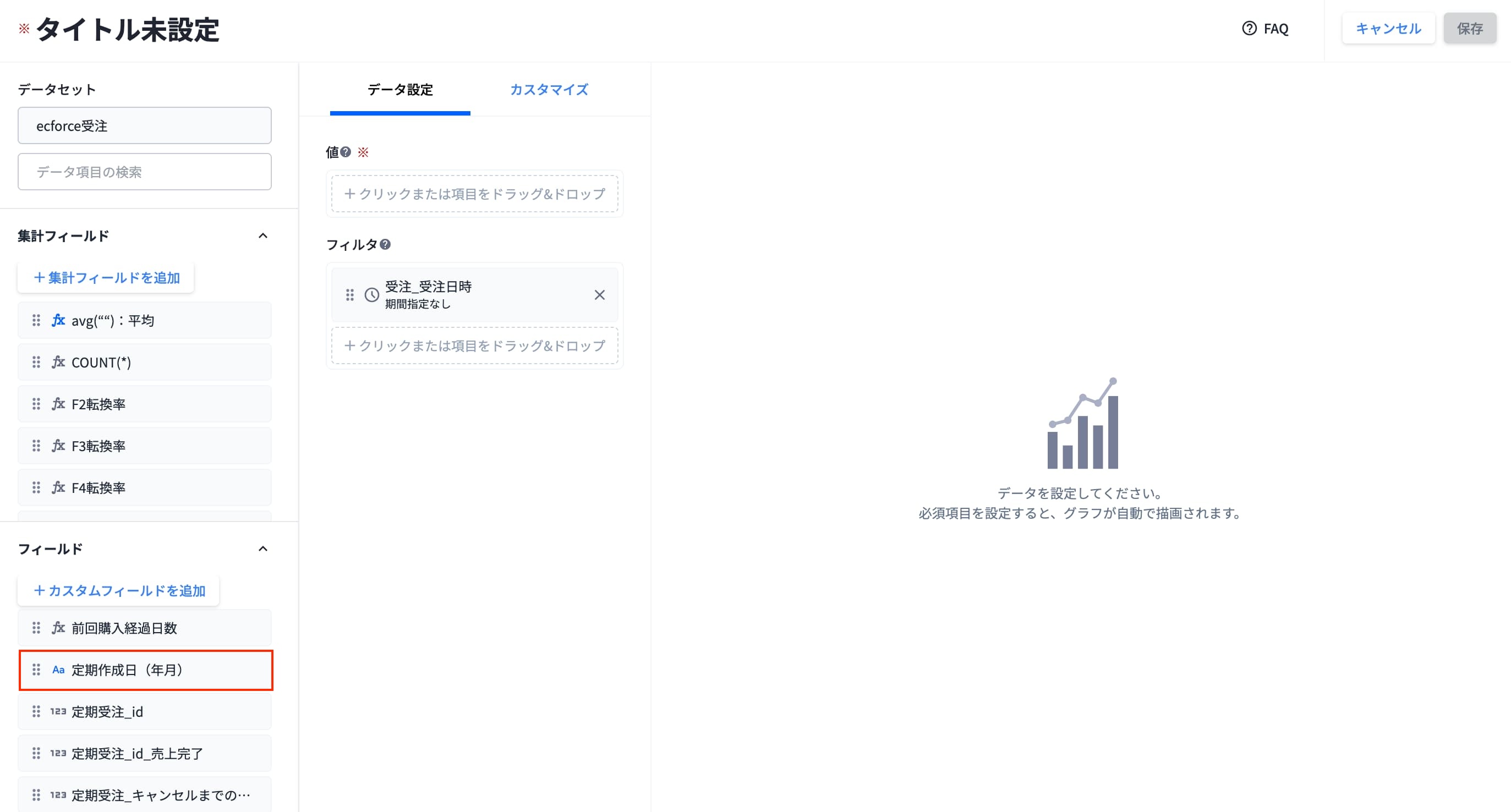Click the fx icon of F3転換率

click(x=58, y=446)
